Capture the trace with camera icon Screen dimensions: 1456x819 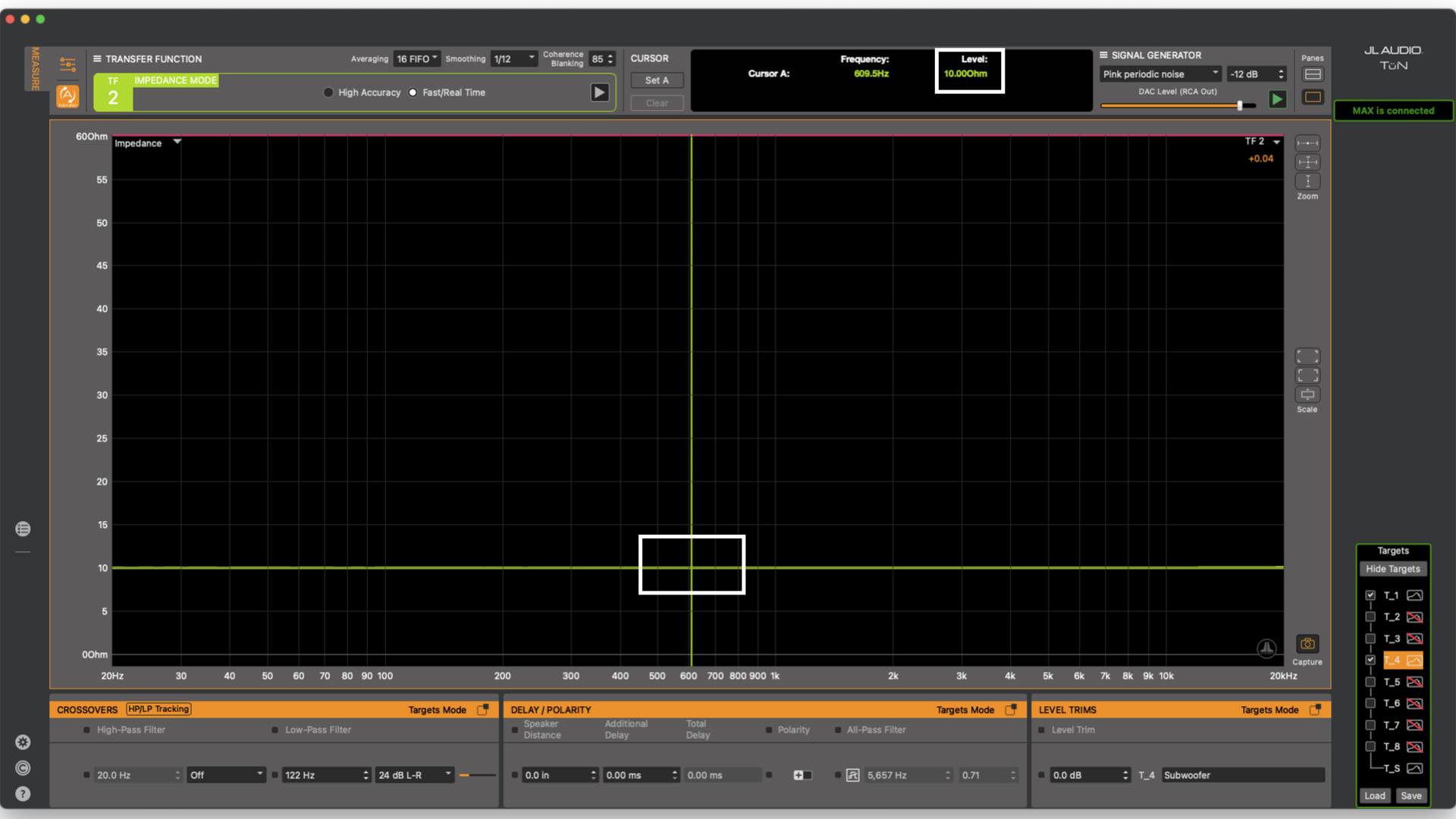pos(1307,644)
